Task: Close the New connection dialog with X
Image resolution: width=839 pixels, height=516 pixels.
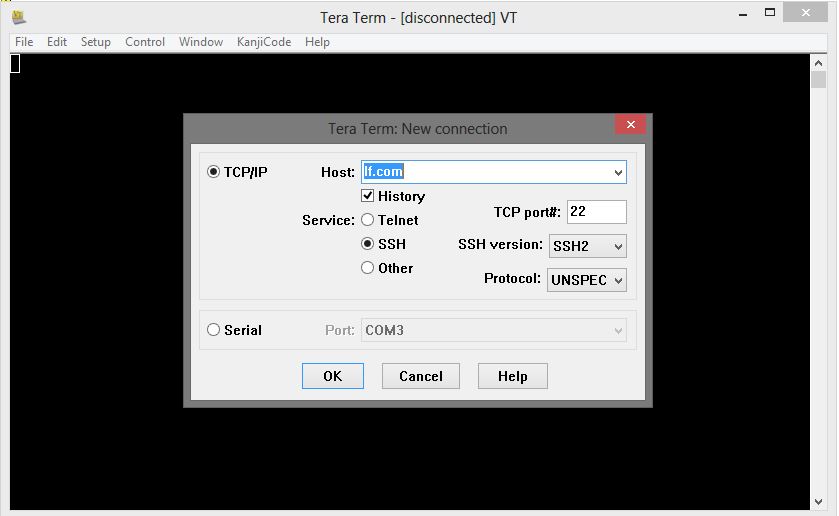Action: pos(630,124)
